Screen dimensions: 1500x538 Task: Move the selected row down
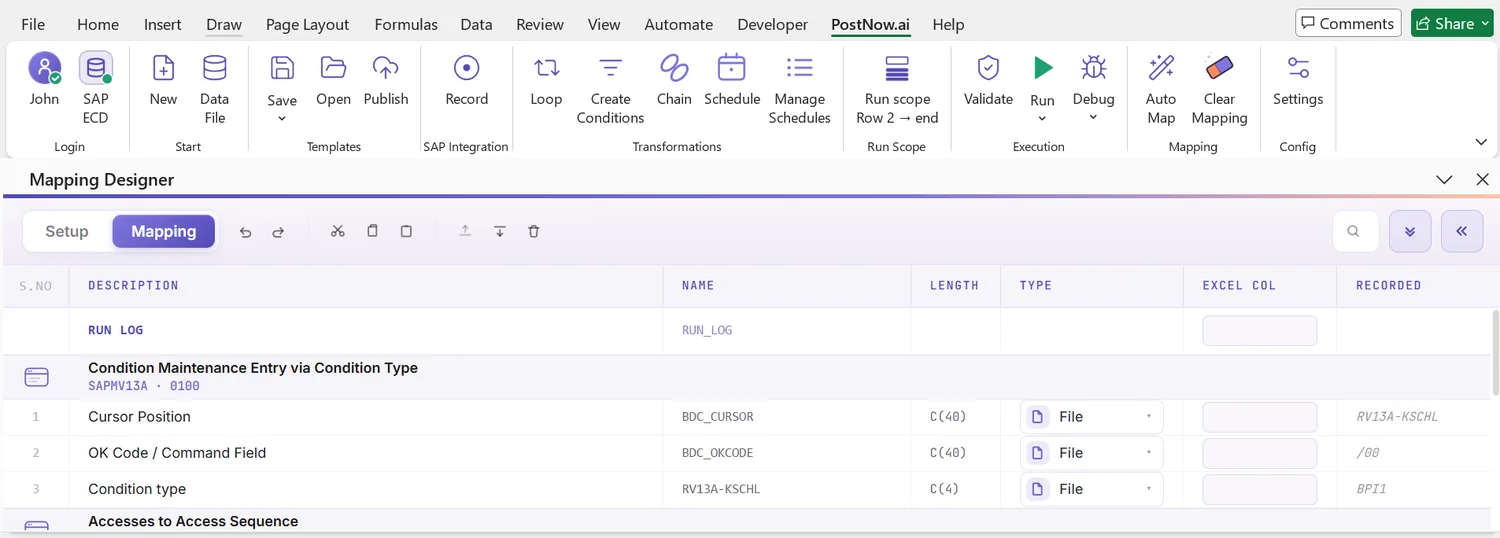point(499,231)
